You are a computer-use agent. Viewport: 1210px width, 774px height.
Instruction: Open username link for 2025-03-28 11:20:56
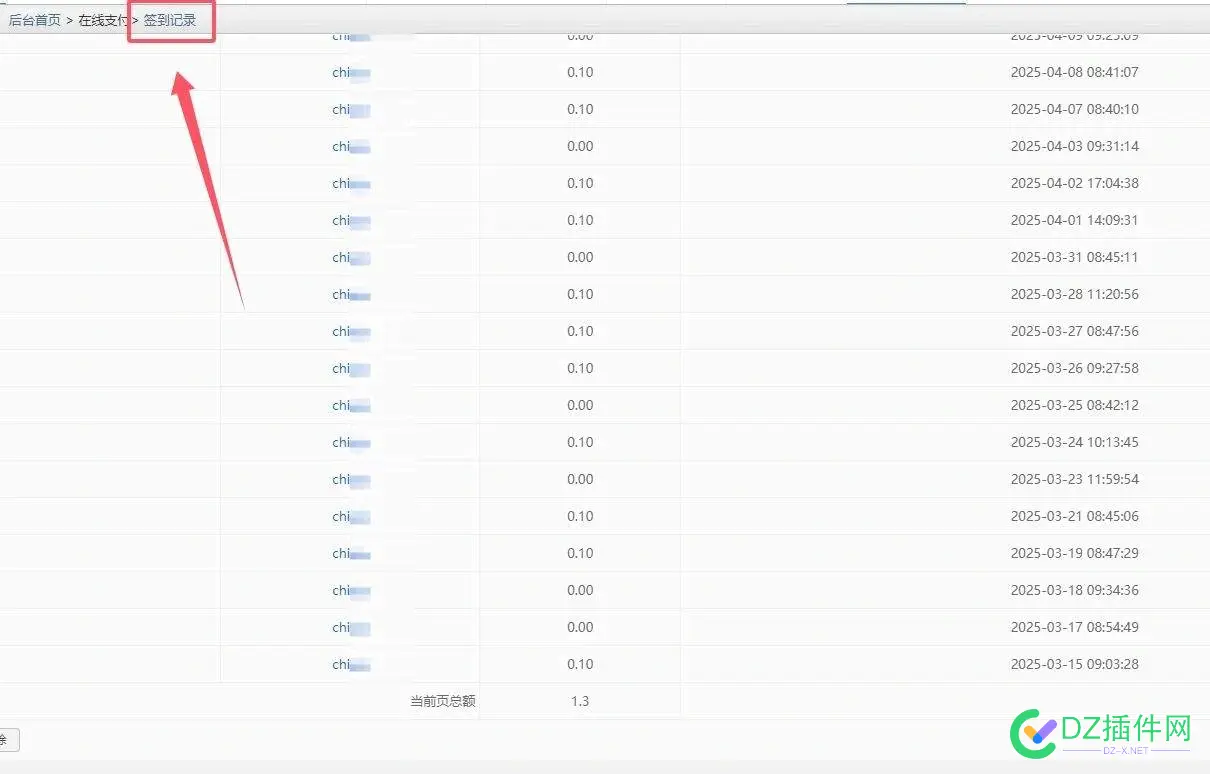tap(350, 294)
